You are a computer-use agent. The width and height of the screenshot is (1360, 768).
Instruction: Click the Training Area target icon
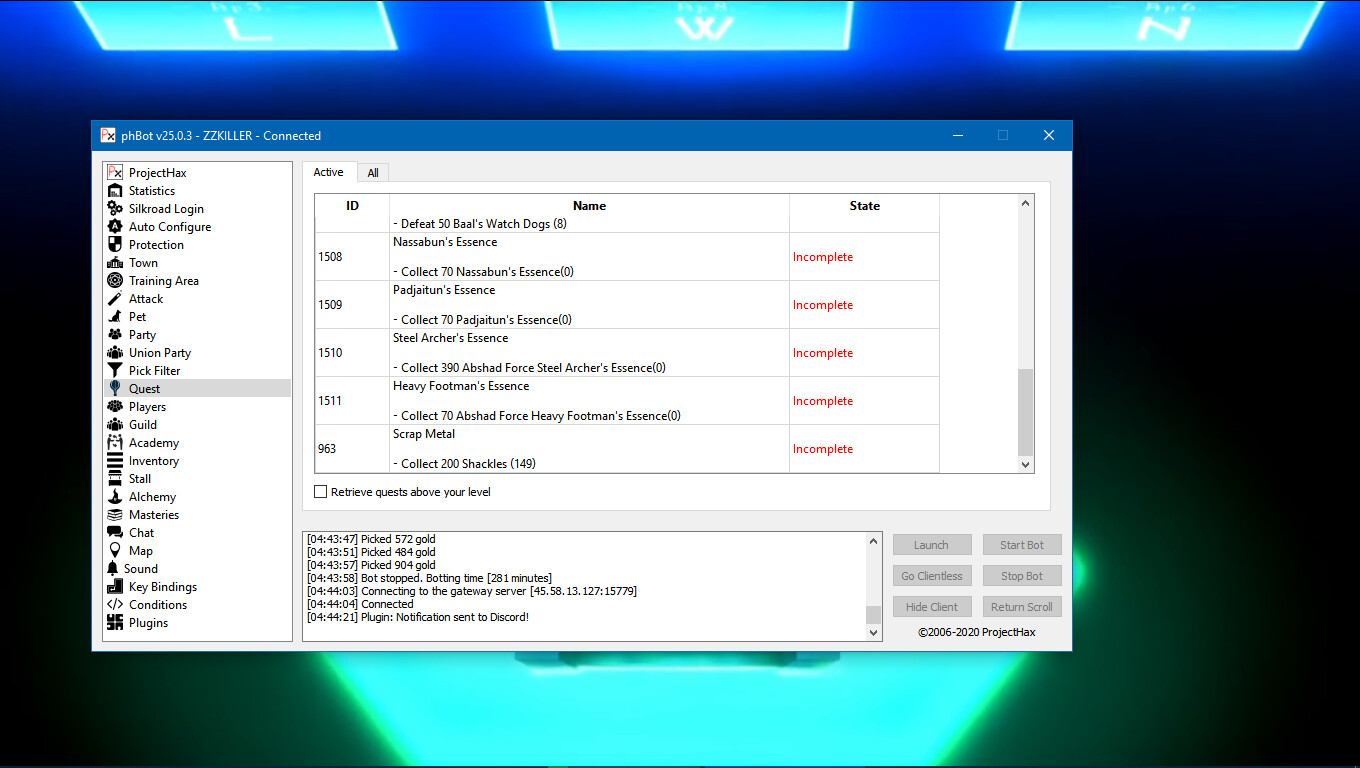coord(115,281)
